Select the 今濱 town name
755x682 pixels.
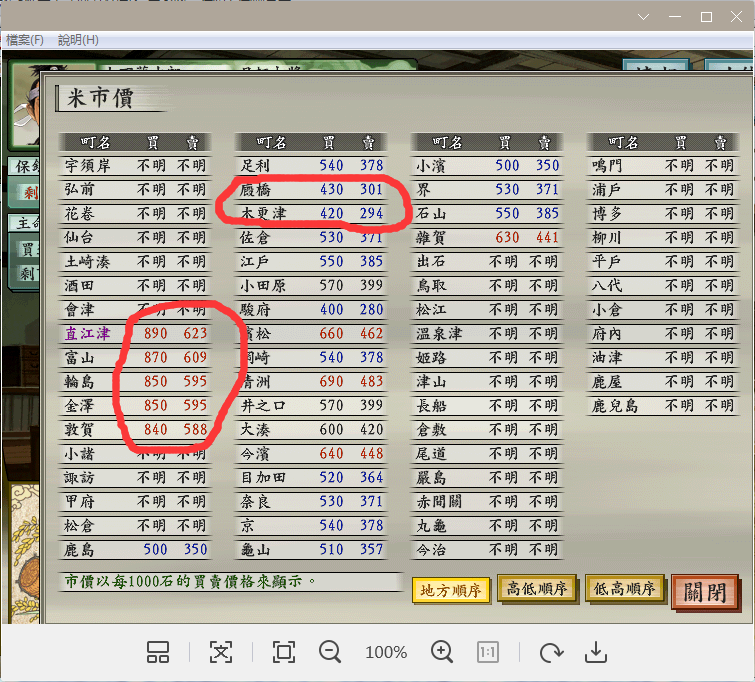255,453
